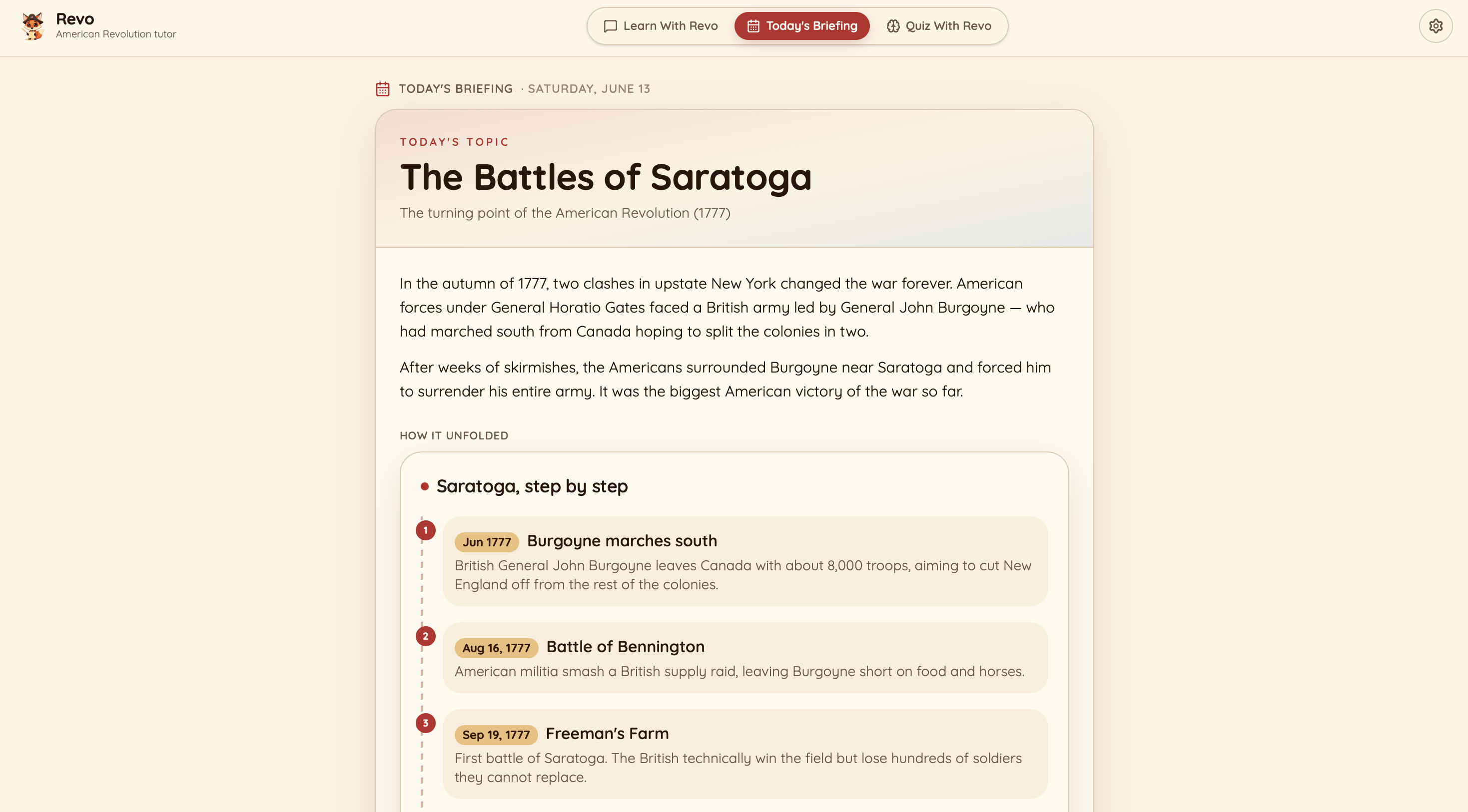Click the Aug 16, 1777 date badge
Screen dimensions: 1468x812
(496, 648)
